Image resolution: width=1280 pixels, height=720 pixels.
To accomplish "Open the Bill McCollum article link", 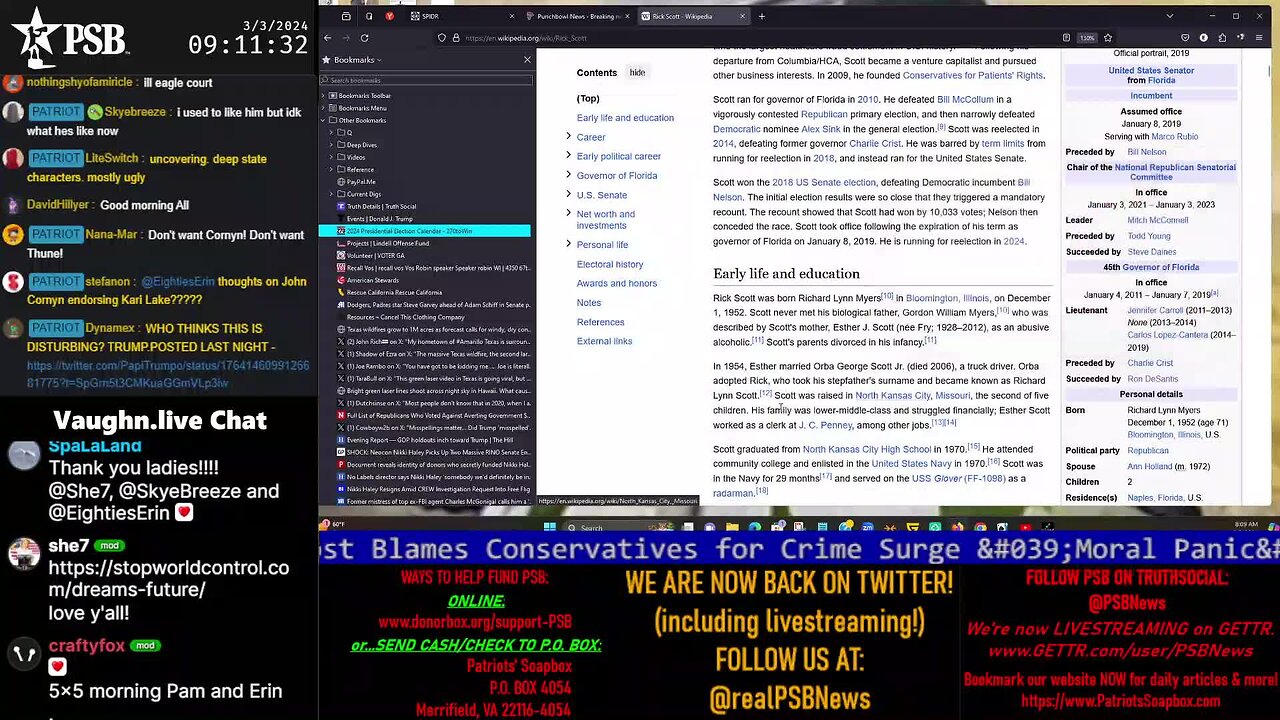I will coord(965,99).
